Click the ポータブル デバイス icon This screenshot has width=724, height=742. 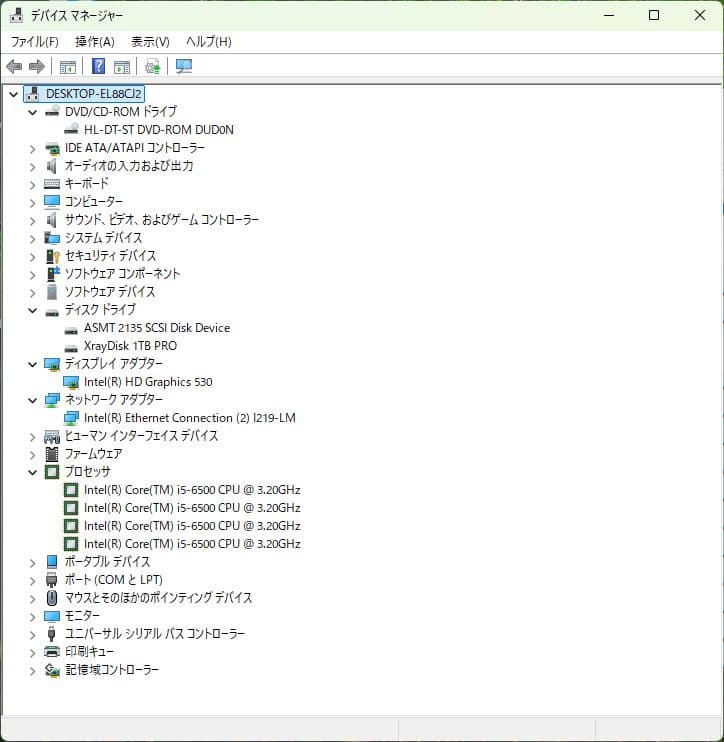pyautogui.click(x=52, y=562)
